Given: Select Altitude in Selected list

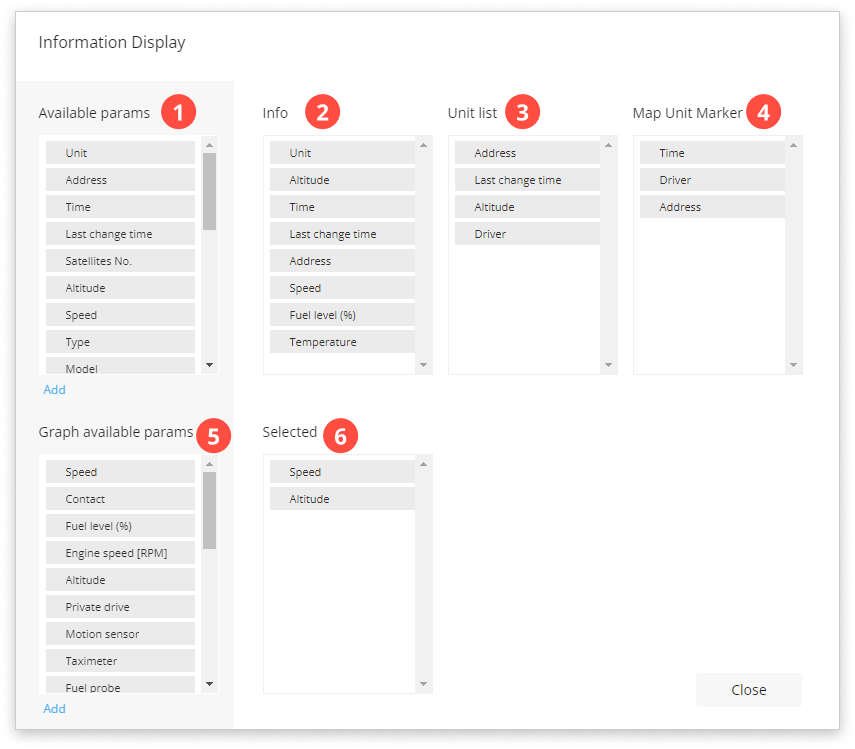Looking at the screenshot, I should (342, 499).
